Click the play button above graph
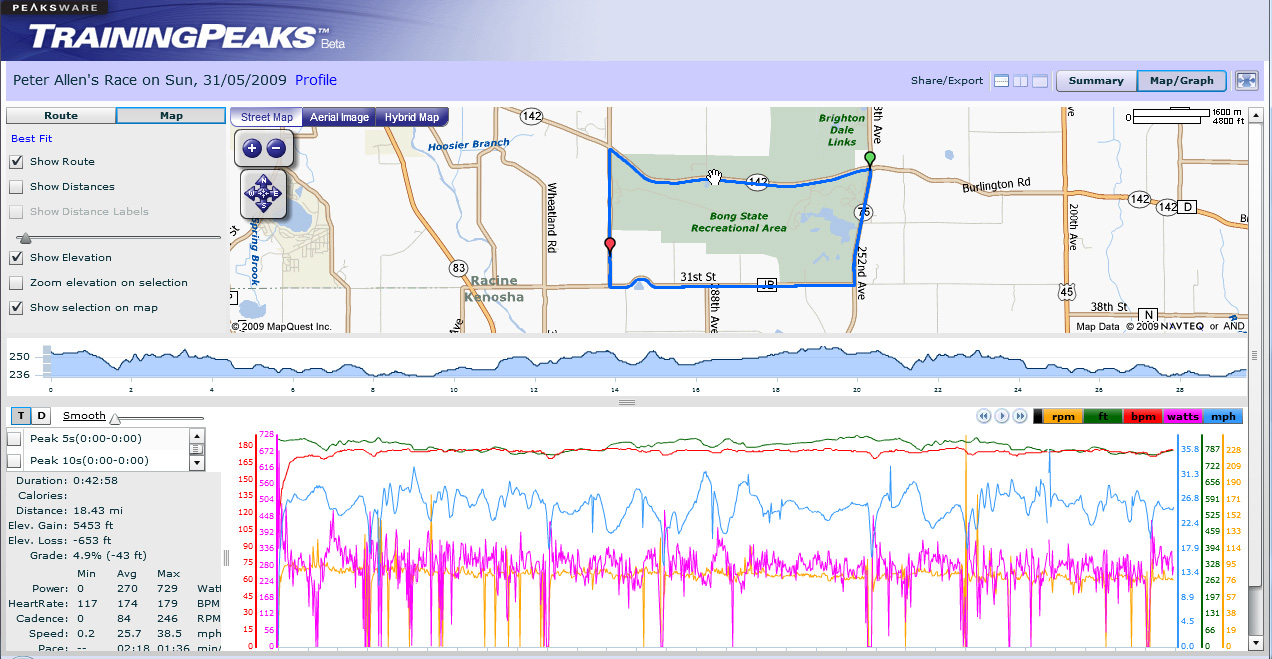Screen dimensions: 1272x659 pyautogui.click(x=1001, y=416)
